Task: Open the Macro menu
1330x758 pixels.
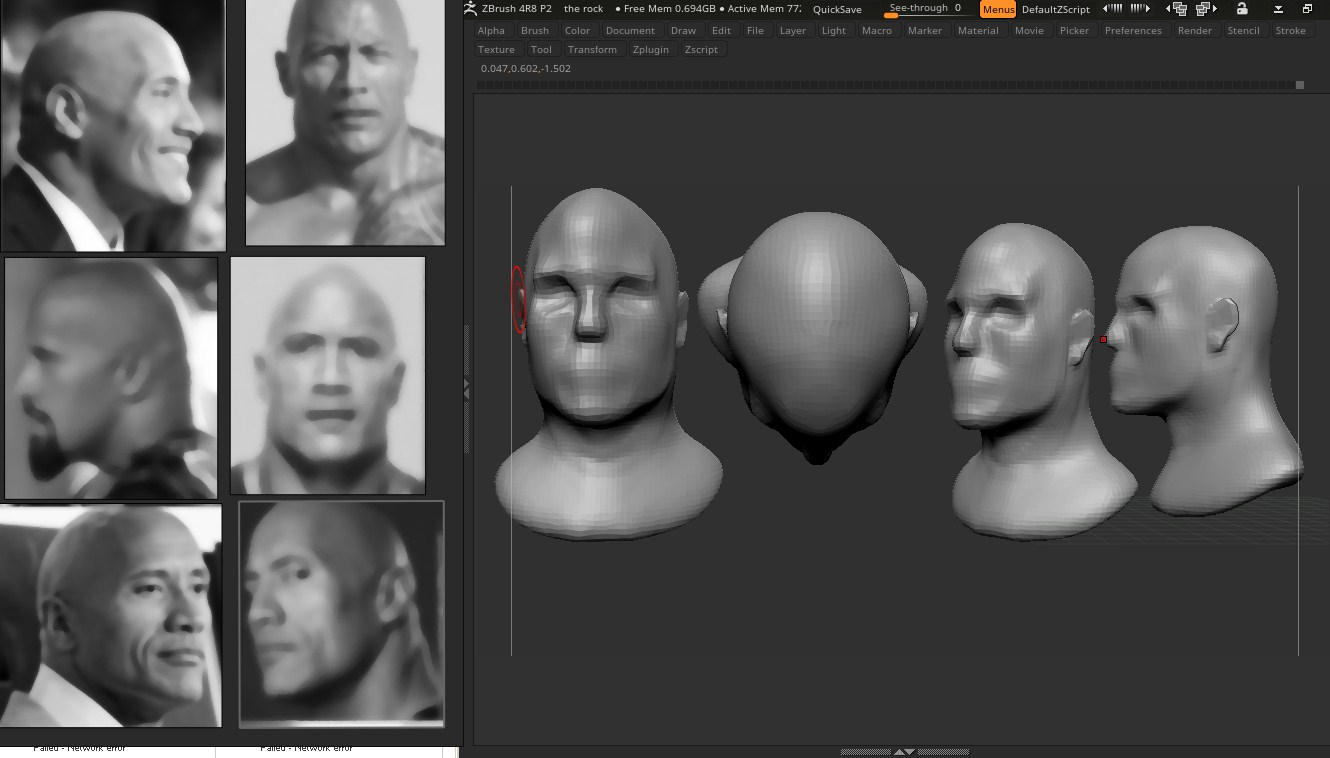Action: pos(877,31)
